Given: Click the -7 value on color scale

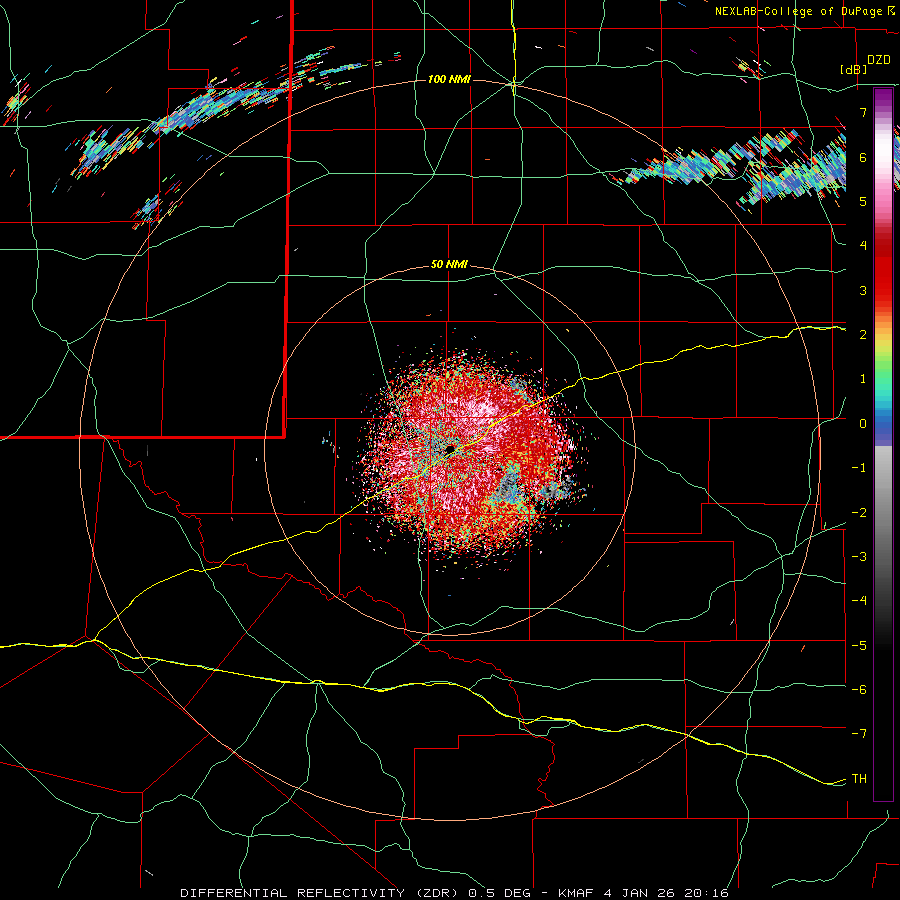Looking at the screenshot, I should tap(859, 734).
